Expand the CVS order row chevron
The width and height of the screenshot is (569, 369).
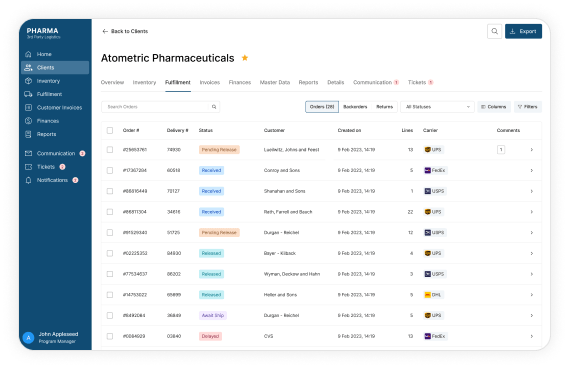pyautogui.click(x=532, y=336)
